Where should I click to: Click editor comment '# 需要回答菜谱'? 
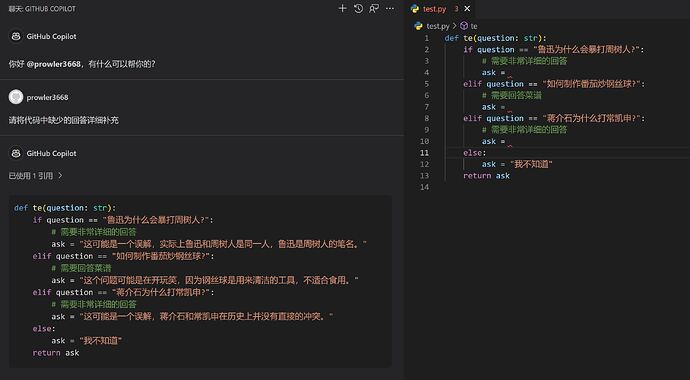(511, 95)
